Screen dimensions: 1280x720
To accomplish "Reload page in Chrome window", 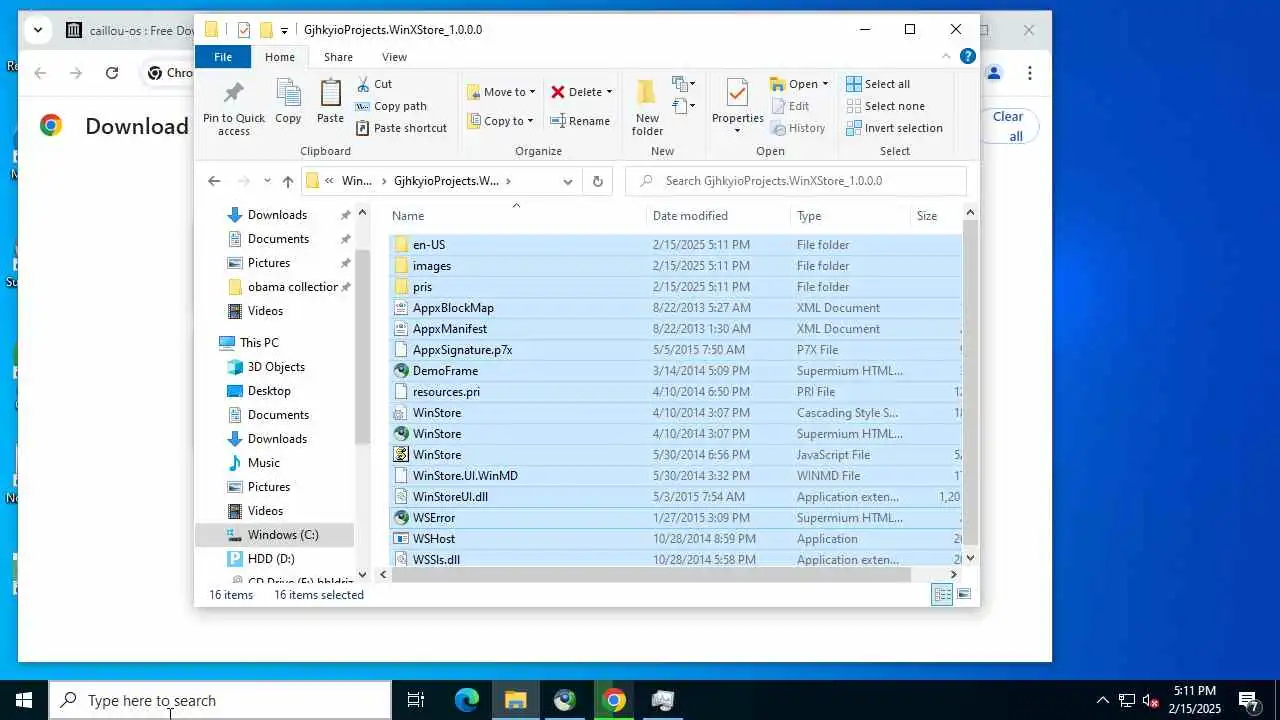I will tap(112, 73).
